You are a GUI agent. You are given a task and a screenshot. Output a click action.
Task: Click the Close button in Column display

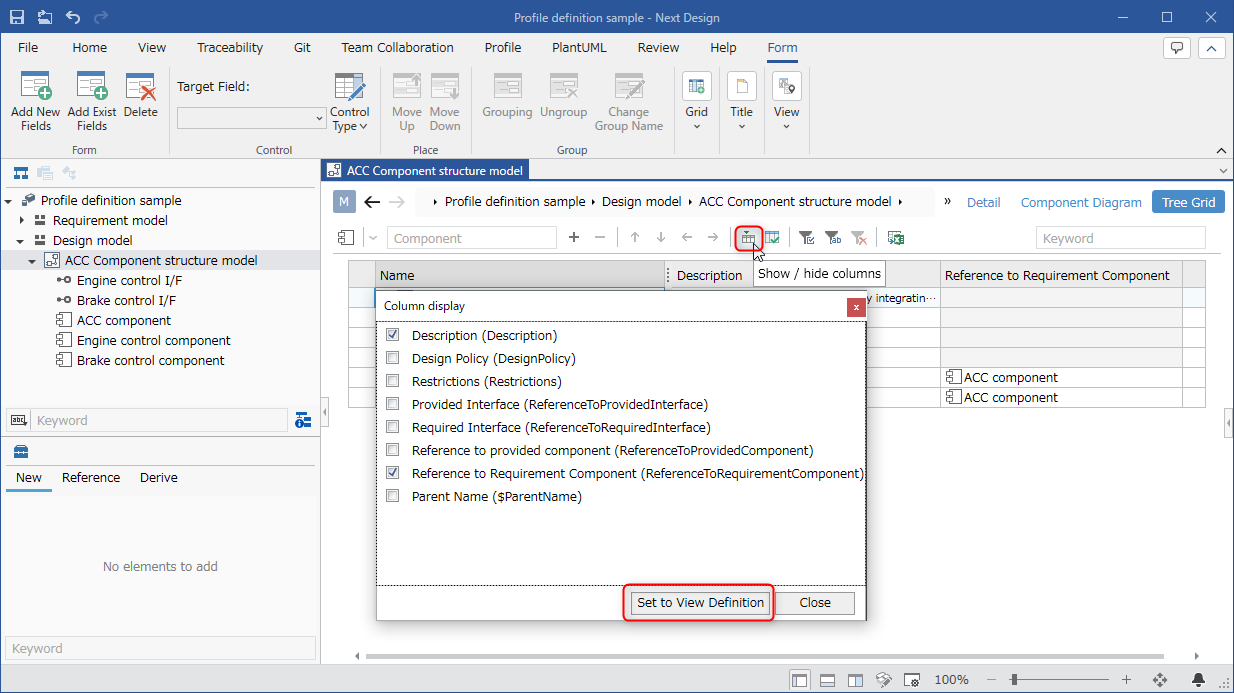point(815,602)
